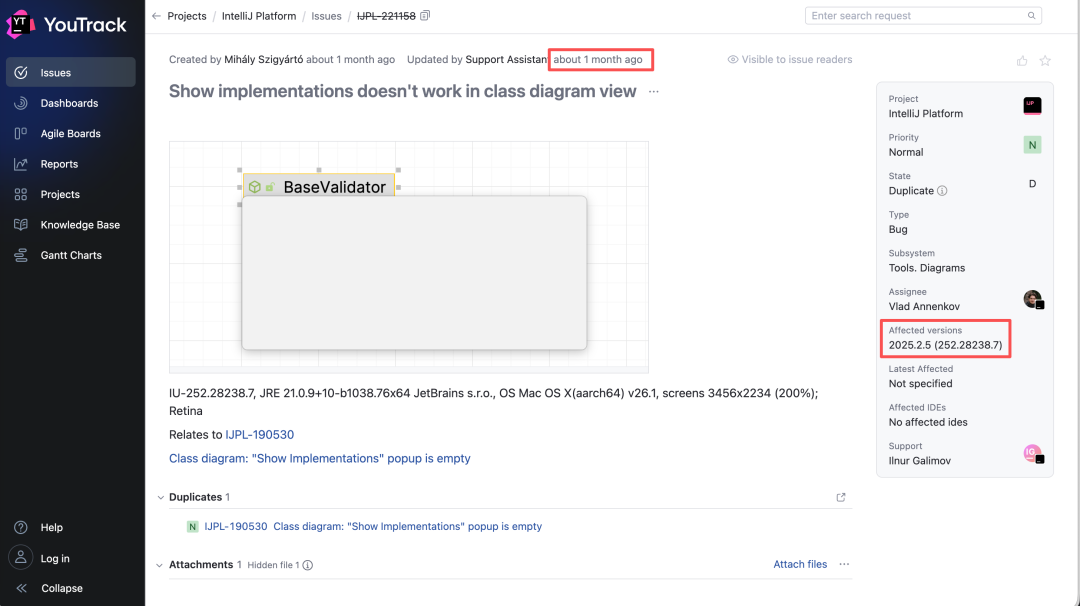1080x606 pixels.
Task: Change the Priority field Normal
Action: pyautogui.click(x=906, y=152)
